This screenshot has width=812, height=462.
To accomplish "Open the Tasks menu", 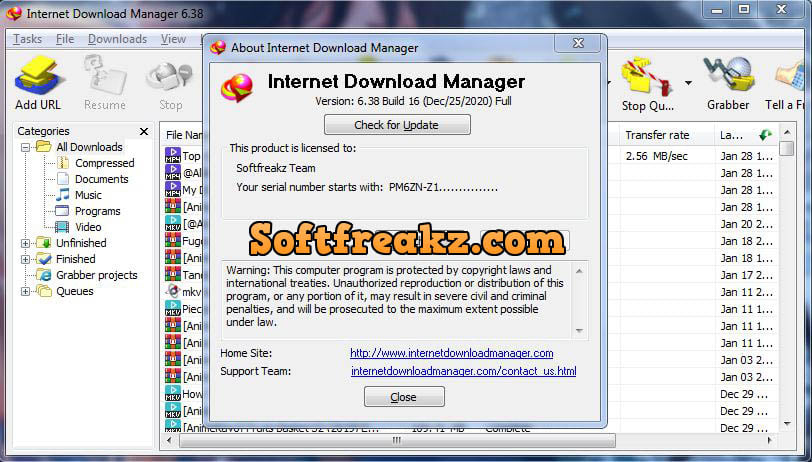I will point(27,39).
